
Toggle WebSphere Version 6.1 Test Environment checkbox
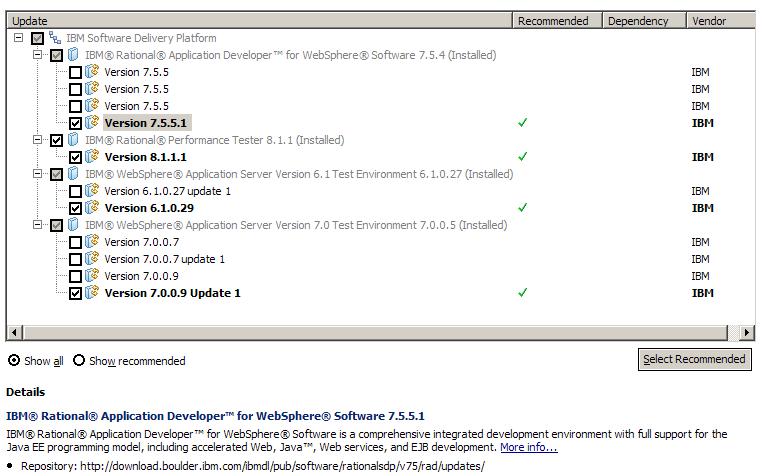[x=57, y=174]
